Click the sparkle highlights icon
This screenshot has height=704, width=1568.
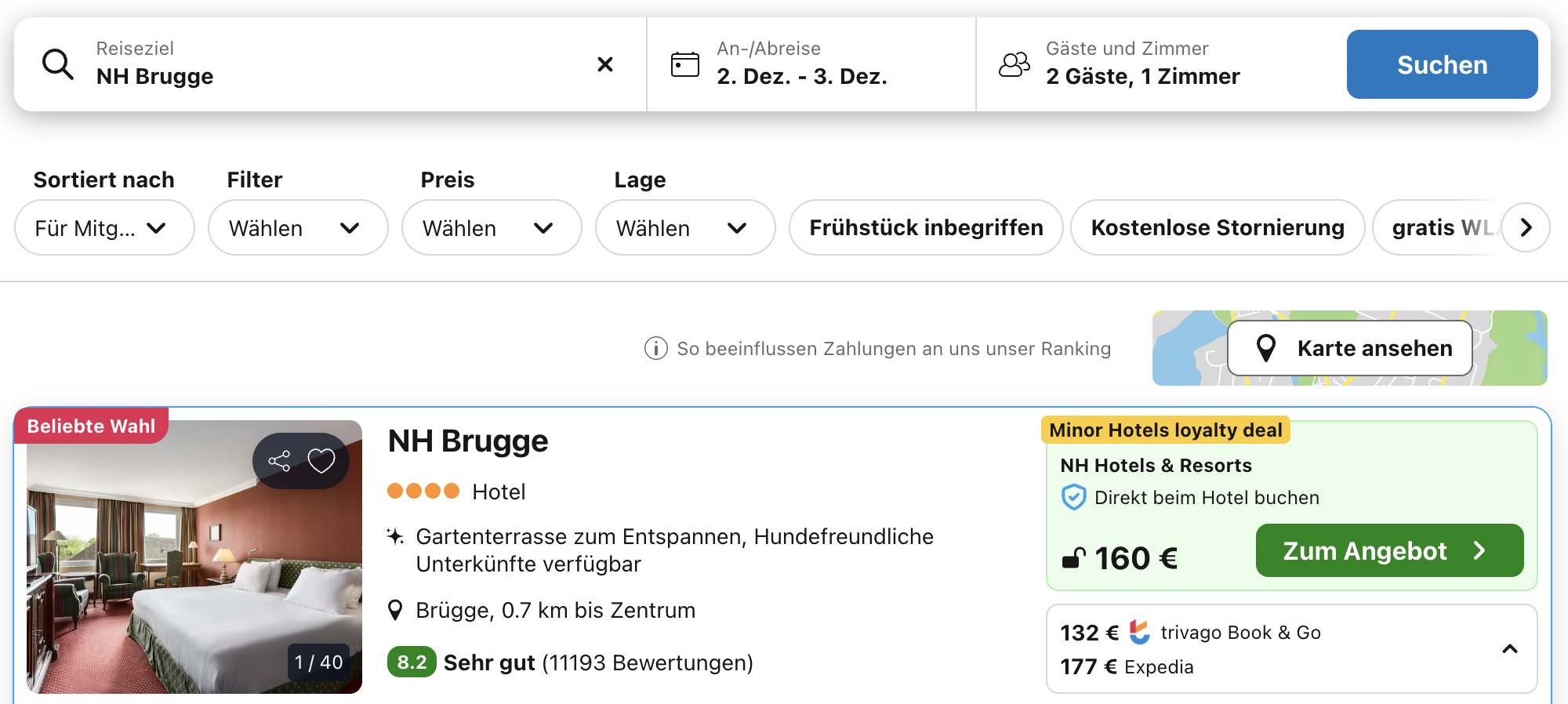[396, 537]
